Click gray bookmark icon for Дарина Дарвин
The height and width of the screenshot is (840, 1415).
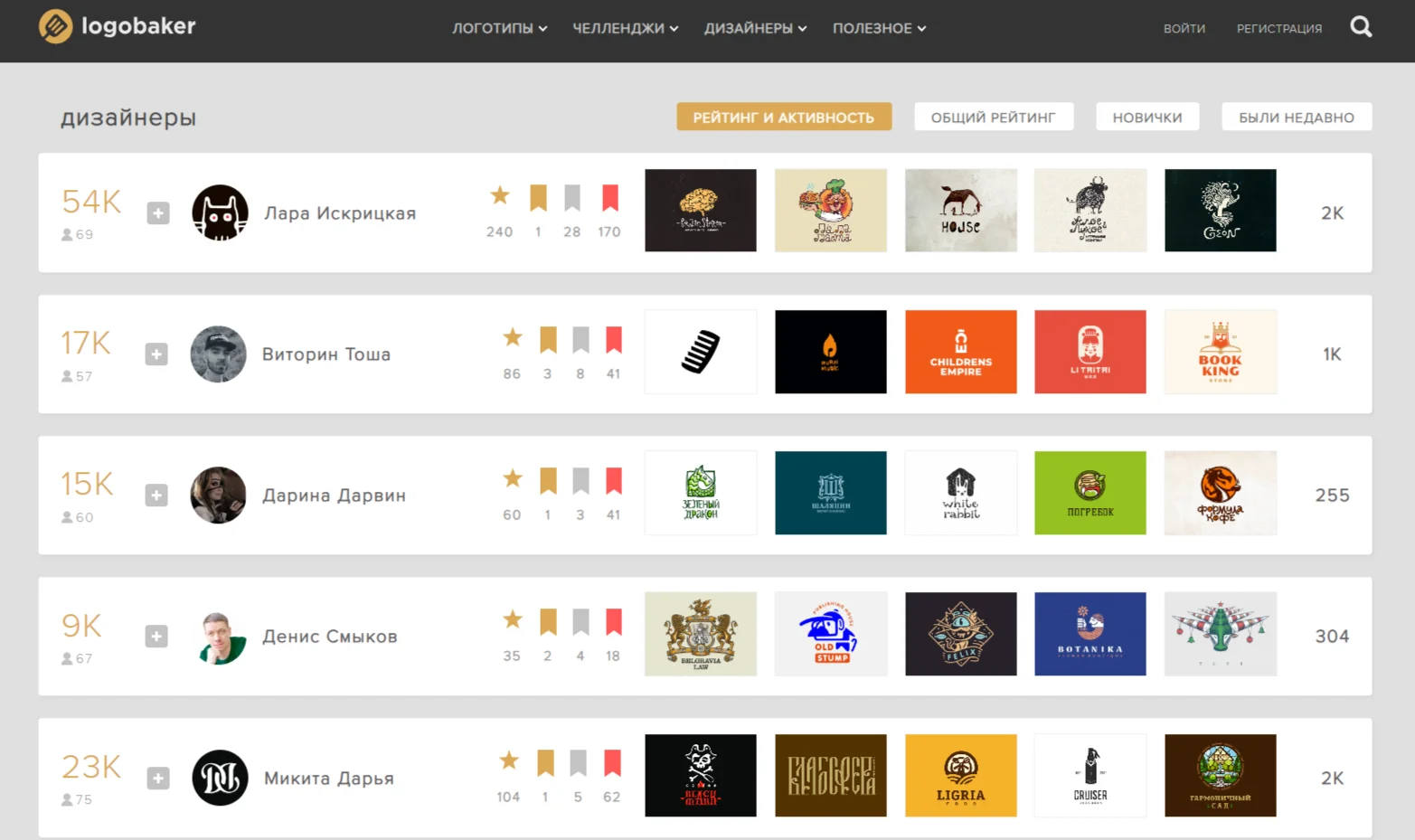pos(580,481)
